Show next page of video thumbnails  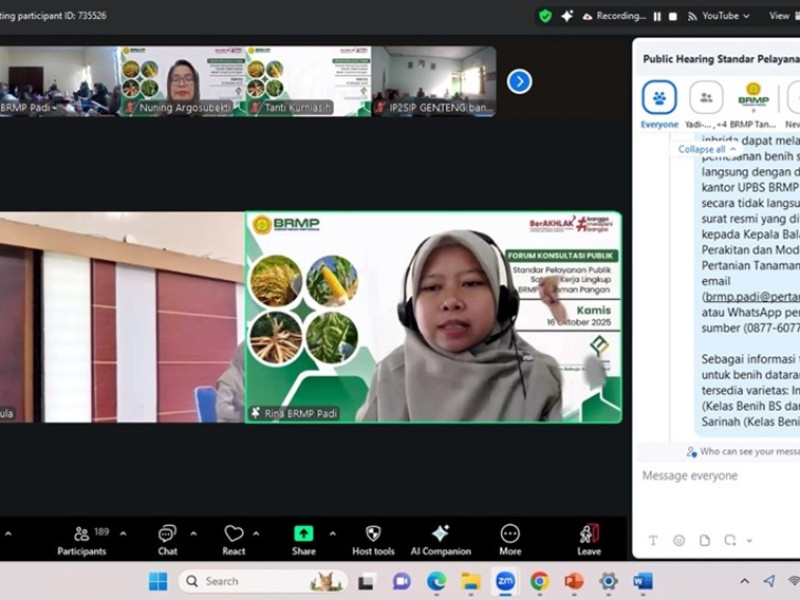click(x=519, y=81)
